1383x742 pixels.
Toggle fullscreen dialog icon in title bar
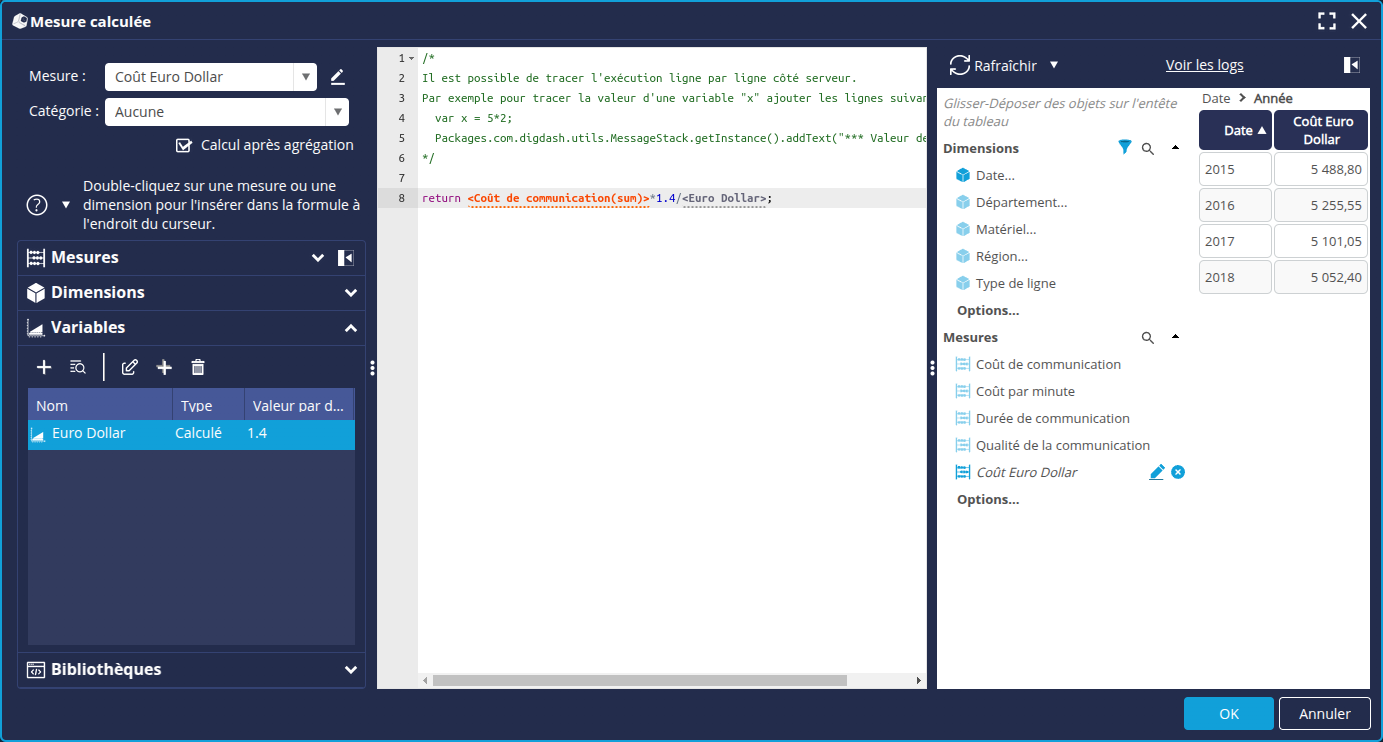(1327, 21)
